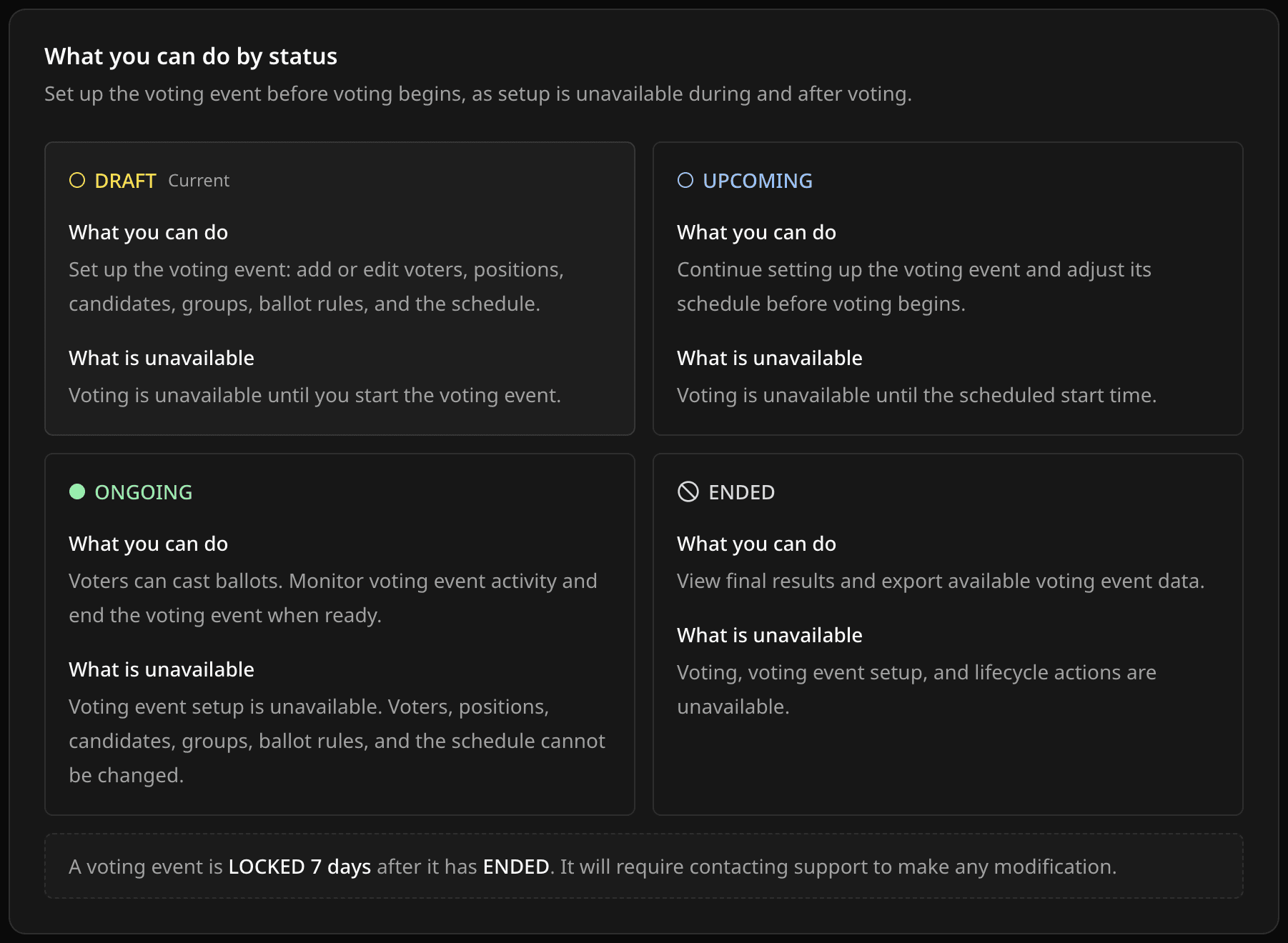Screen dimensions: 1288x943
Task: Click the ENDED prohibited circle icon
Action: point(688,492)
